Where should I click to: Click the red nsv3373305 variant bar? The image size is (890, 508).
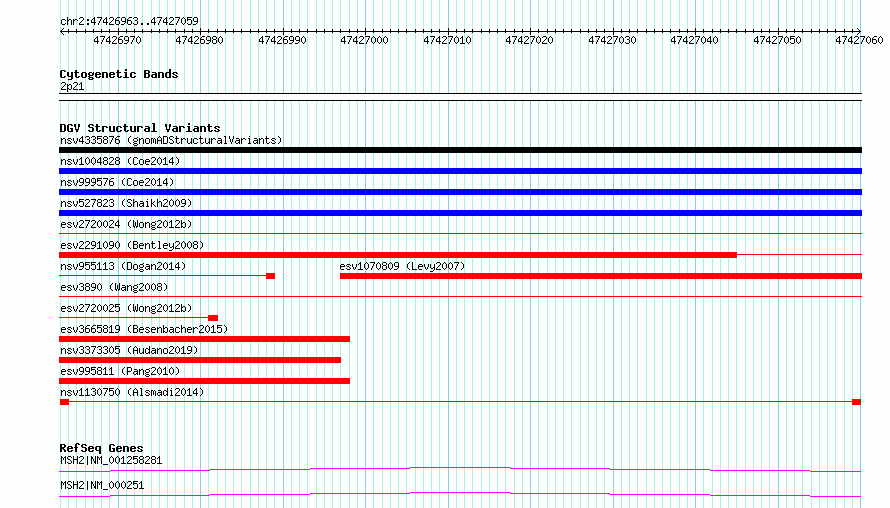[200, 360]
